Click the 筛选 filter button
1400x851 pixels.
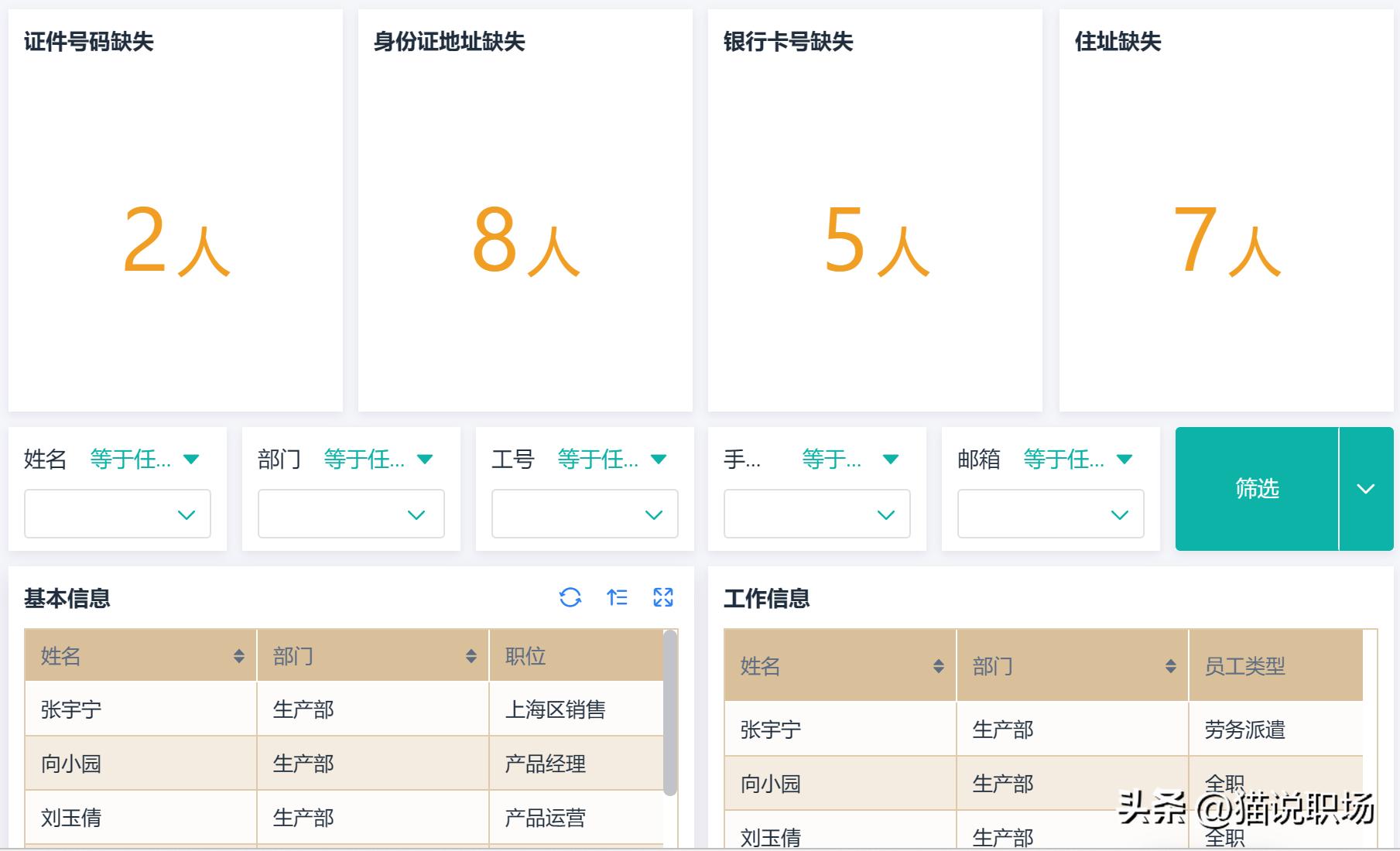click(1257, 488)
